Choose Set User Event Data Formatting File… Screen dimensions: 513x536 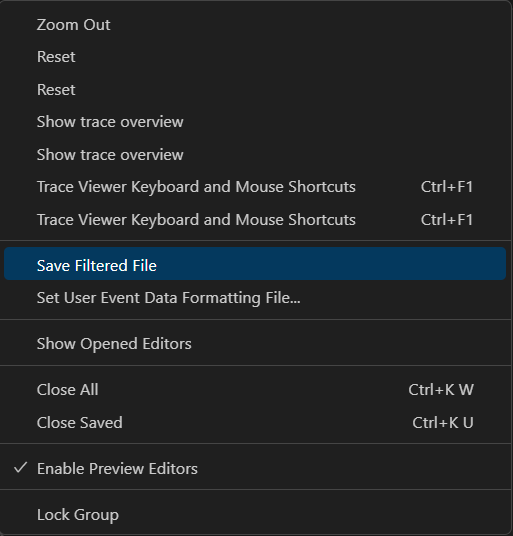255,298
